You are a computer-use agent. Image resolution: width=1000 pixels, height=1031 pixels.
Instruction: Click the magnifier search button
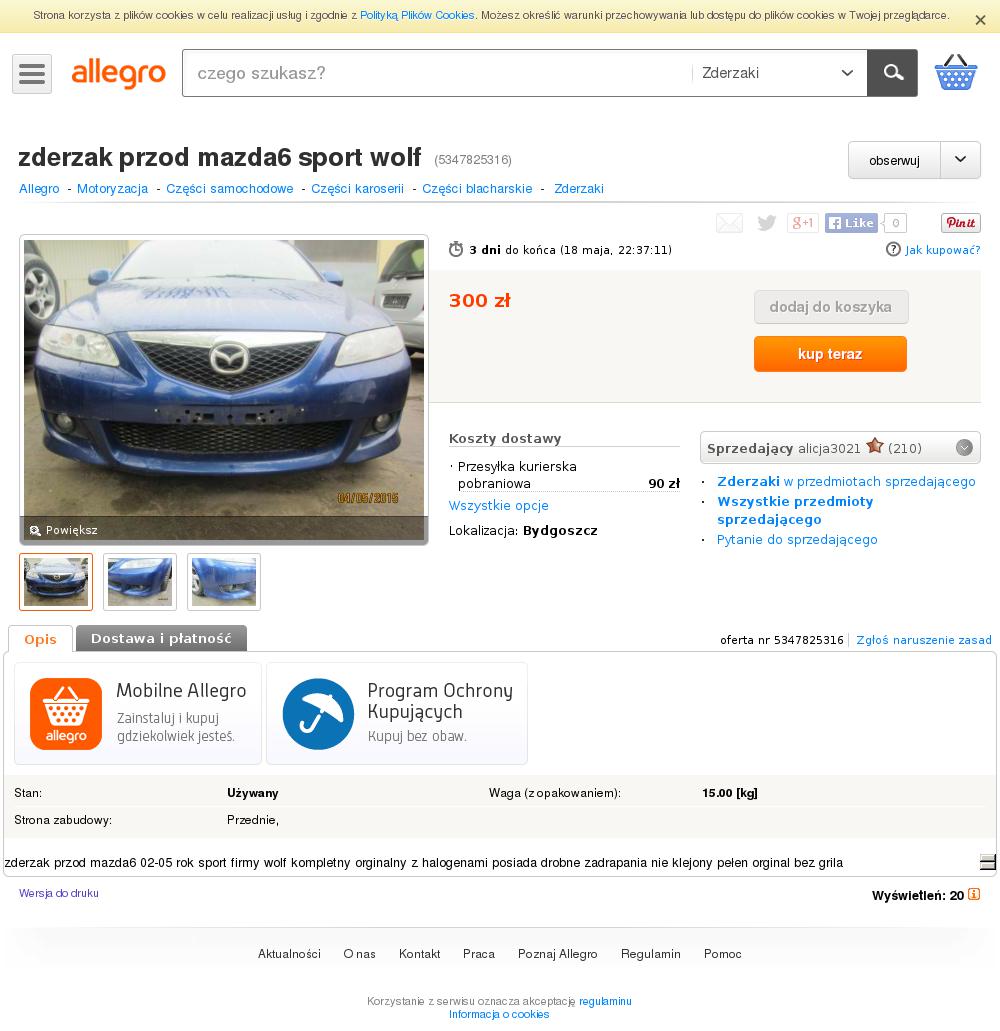[892, 73]
